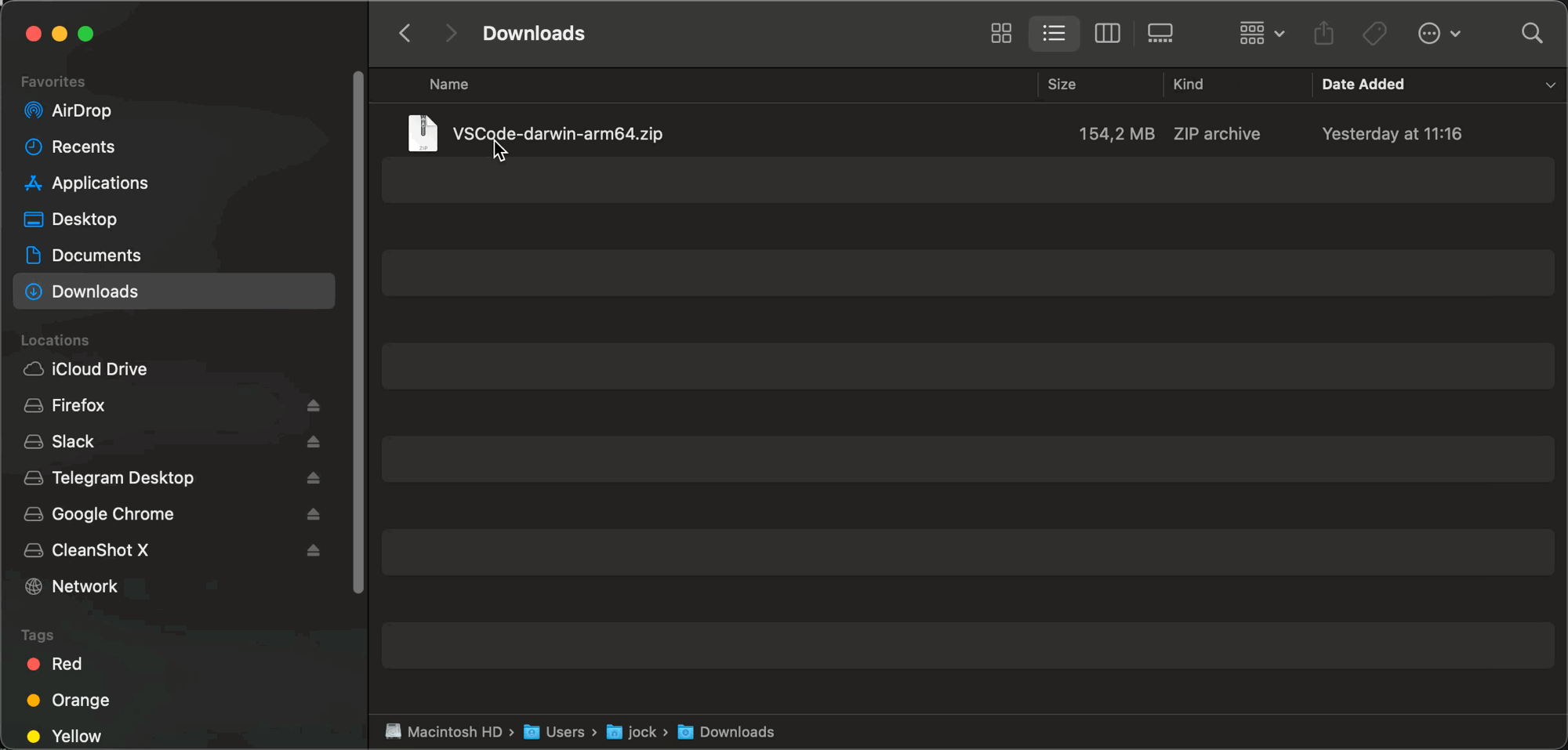Navigate to jock in the path bar

(x=641, y=731)
